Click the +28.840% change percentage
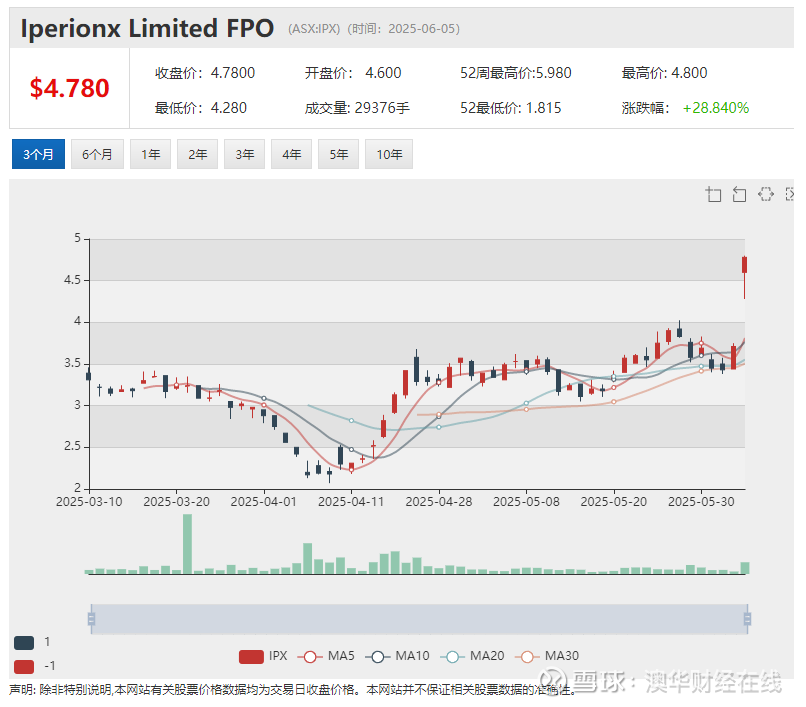The image size is (806, 707). [716, 108]
